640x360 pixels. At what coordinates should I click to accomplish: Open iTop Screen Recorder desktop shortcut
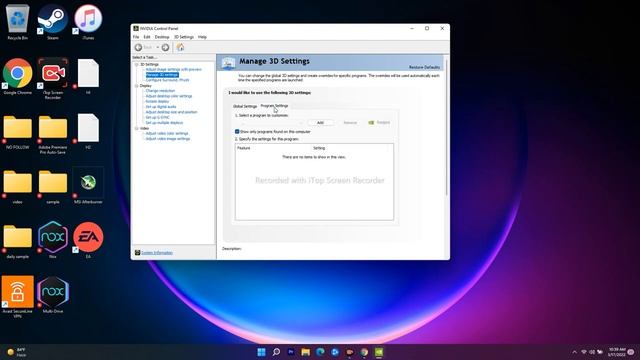pos(53,78)
